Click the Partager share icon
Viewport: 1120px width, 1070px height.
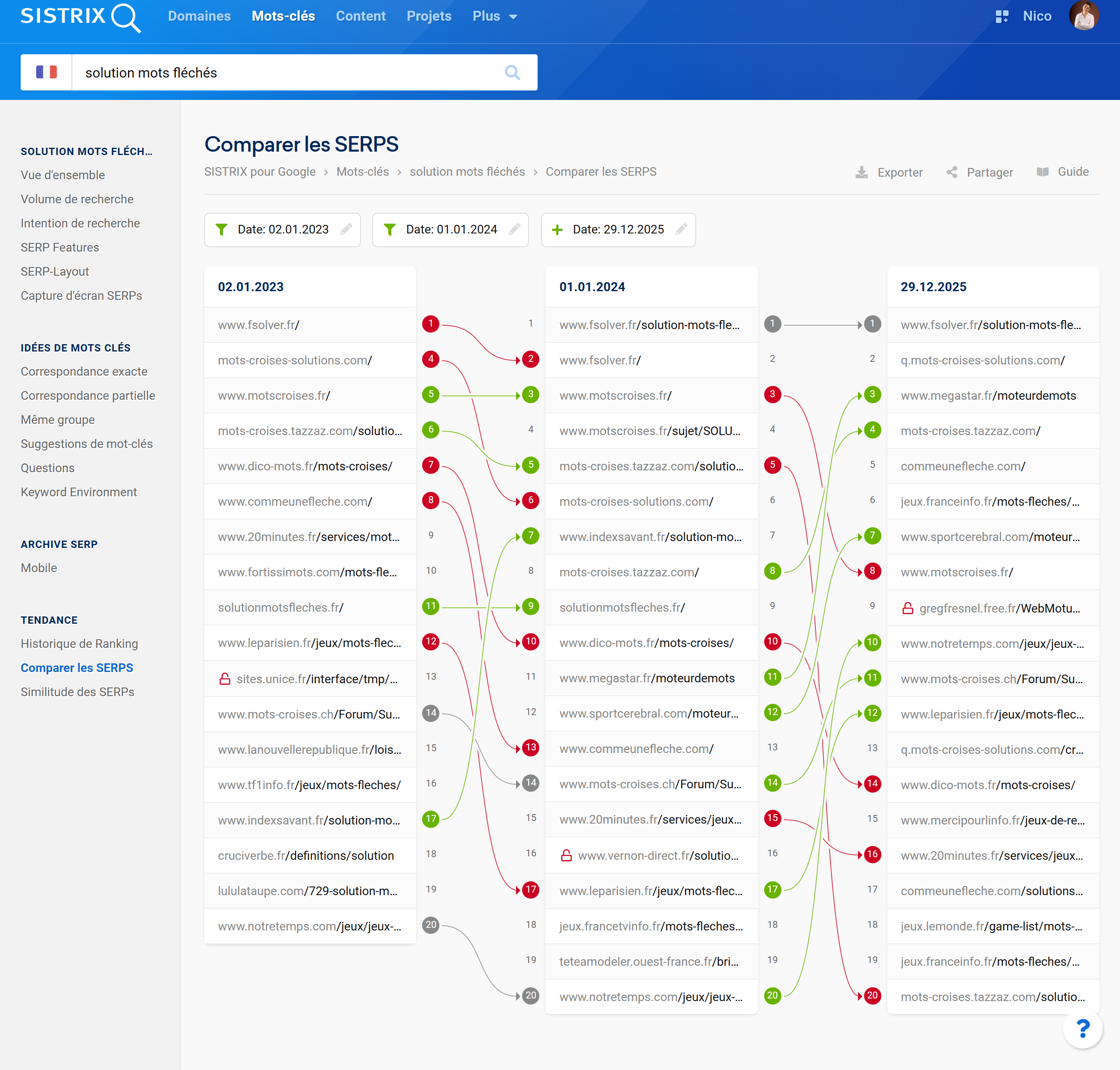[952, 172]
